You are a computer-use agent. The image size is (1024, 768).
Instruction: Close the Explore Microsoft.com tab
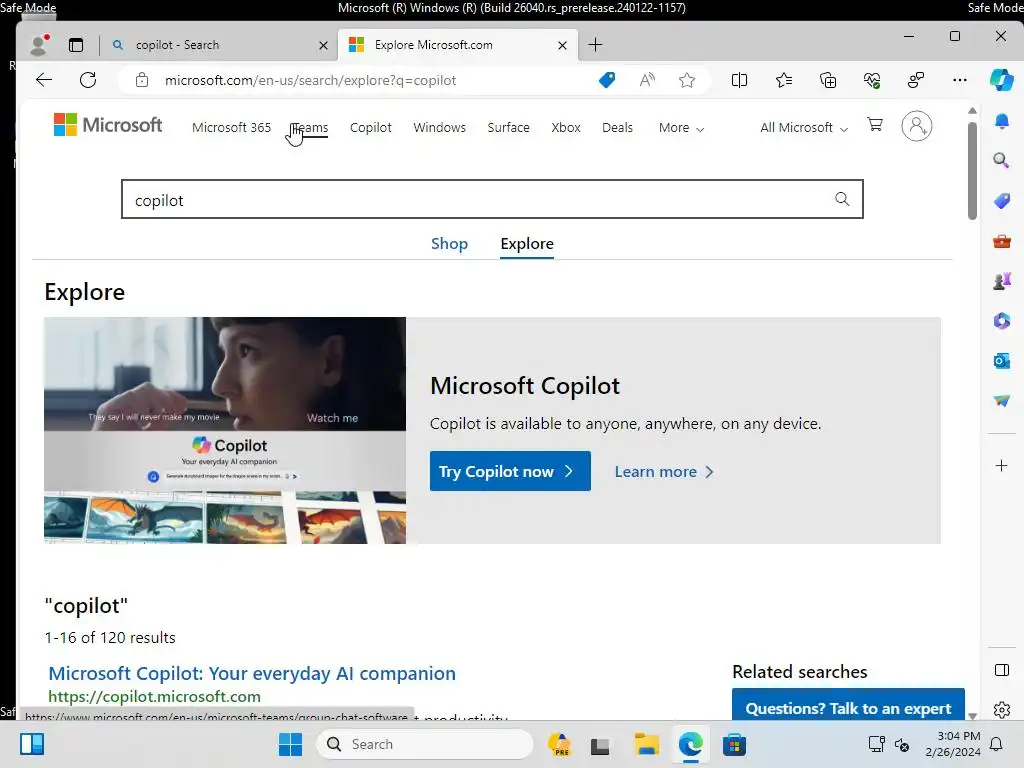[x=562, y=45]
